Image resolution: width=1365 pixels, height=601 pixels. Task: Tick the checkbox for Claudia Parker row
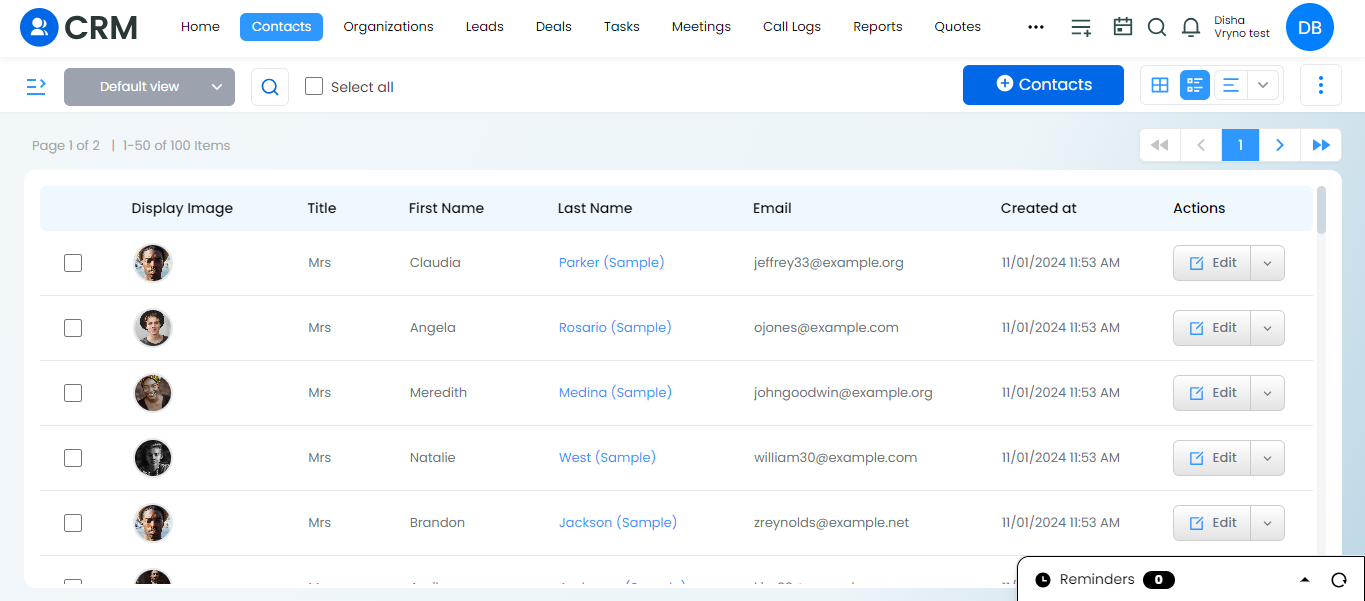pos(73,263)
